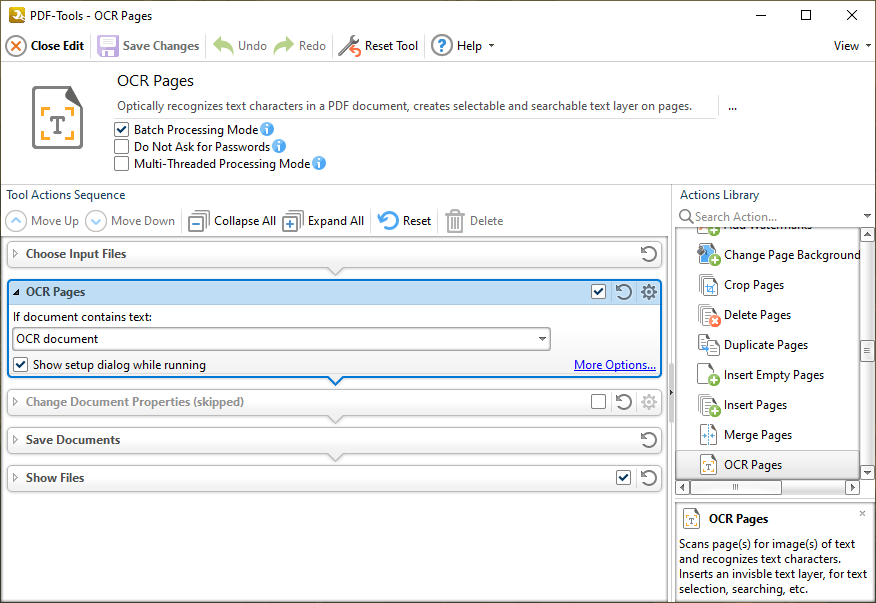
Task: Click the Close Edit button
Action: coord(46,46)
